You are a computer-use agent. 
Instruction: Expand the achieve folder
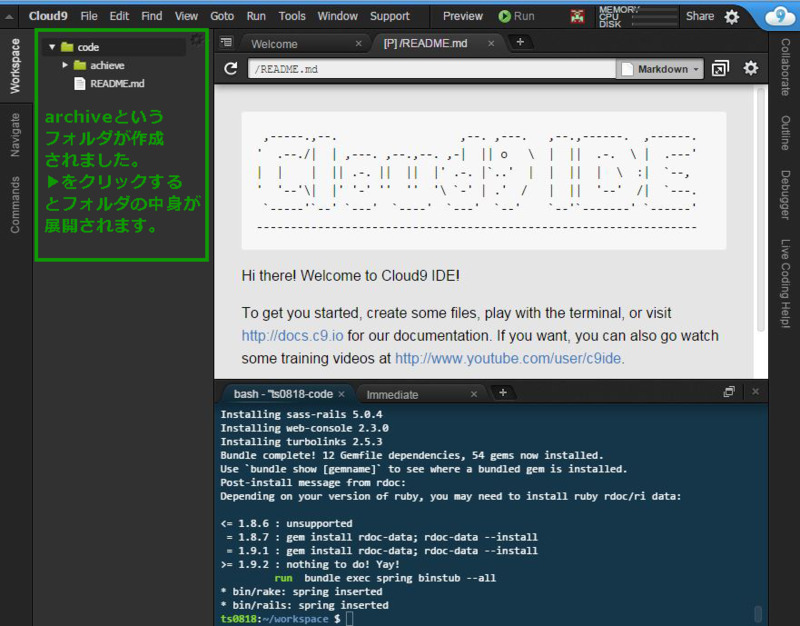[65, 65]
